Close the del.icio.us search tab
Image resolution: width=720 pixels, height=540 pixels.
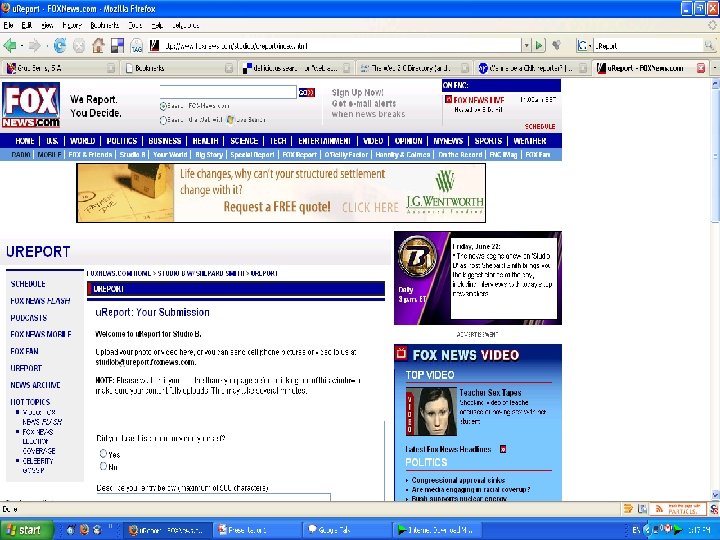point(347,68)
